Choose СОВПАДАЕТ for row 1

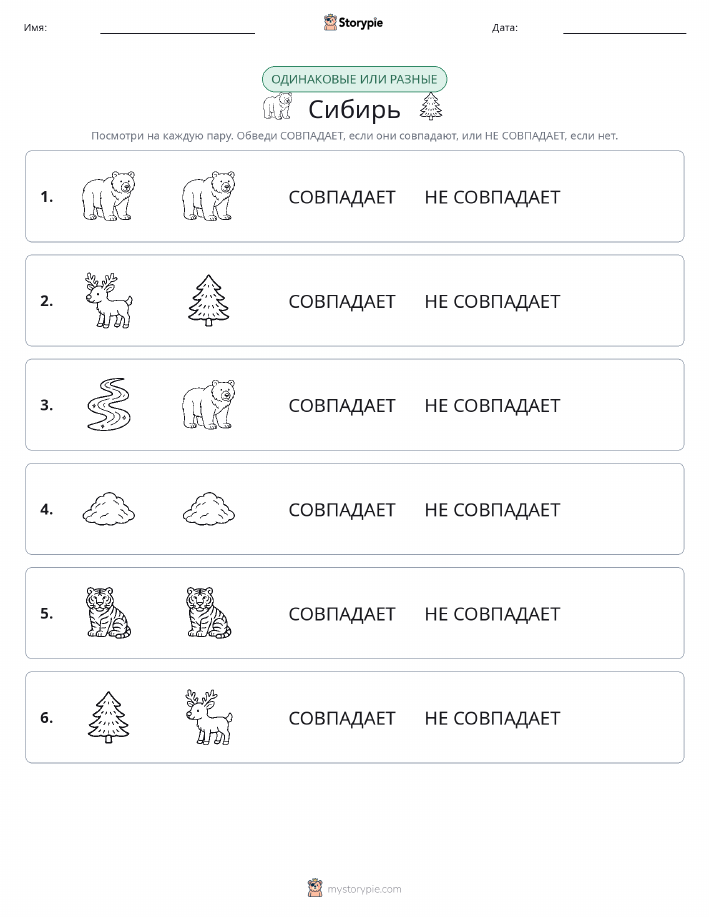[x=342, y=197]
